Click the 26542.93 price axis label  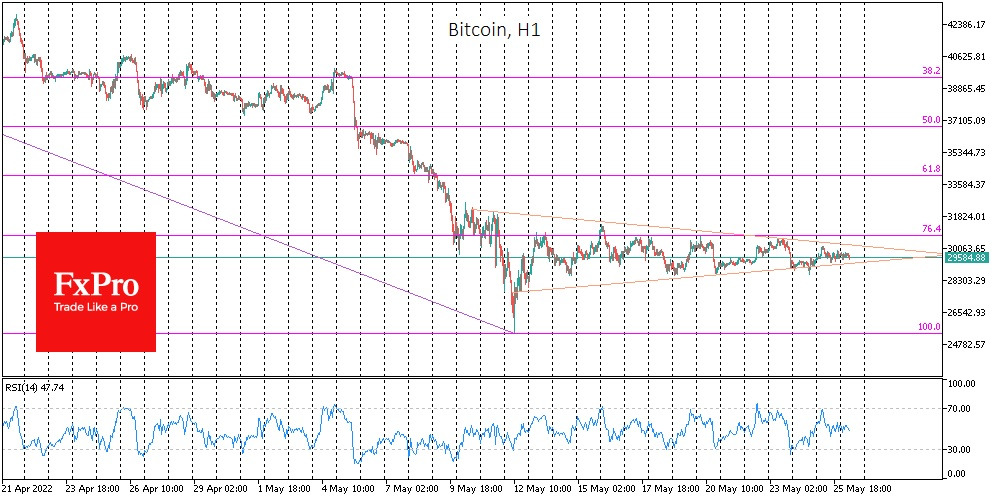click(967, 312)
